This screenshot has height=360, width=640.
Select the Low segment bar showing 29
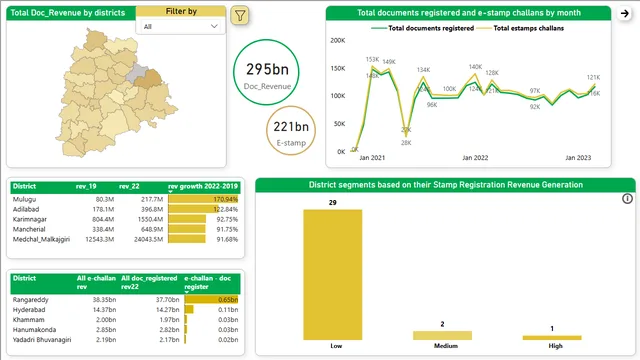click(x=333, y=274)
